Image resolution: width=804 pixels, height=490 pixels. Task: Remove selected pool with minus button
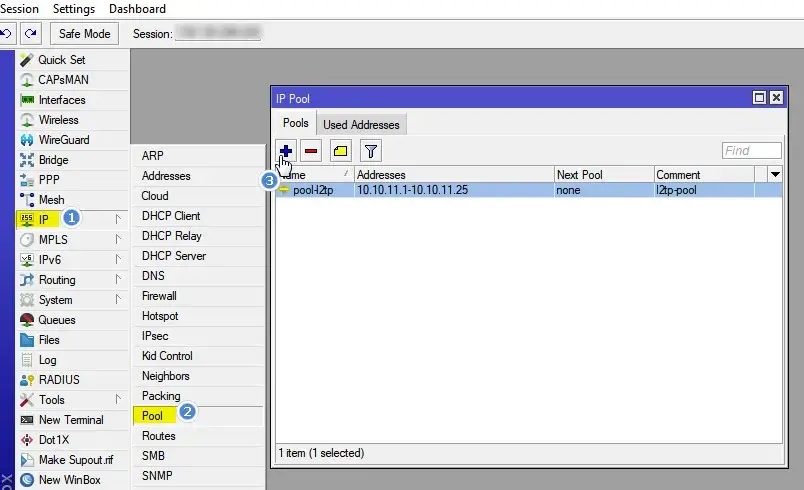pyautogui.click(x=311, y=151)
